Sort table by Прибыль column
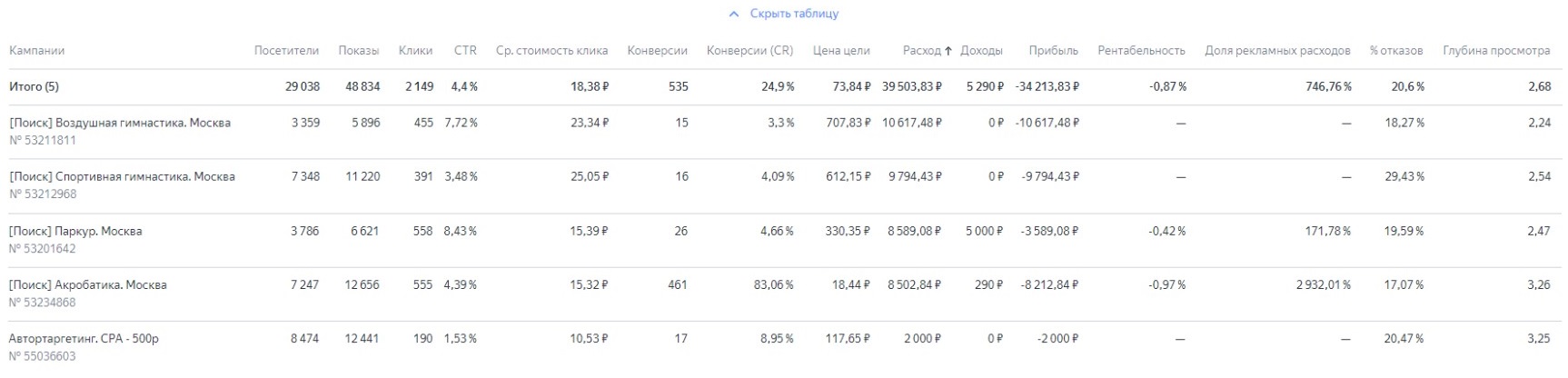Viewport: 1568px width, 378px height. [1053, 51]
